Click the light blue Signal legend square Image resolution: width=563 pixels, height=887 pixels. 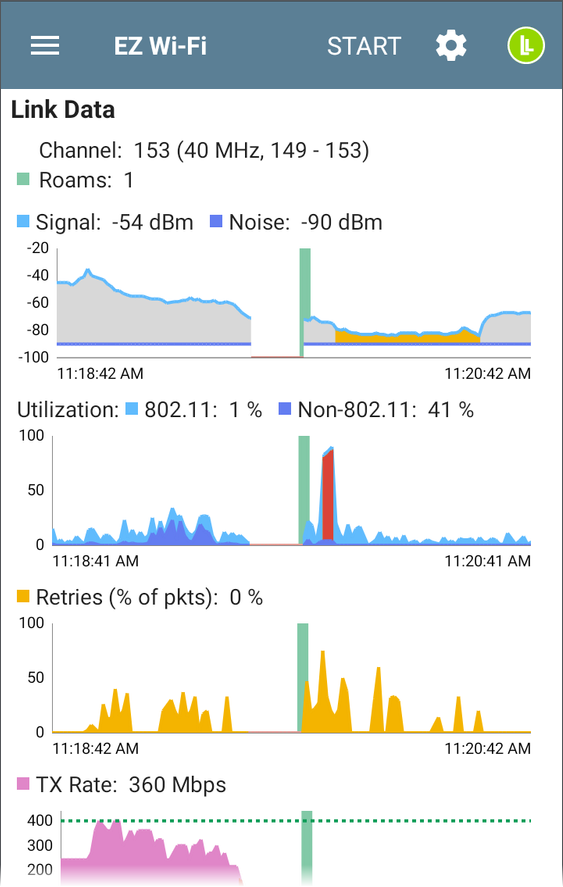[x=23, y=221]
